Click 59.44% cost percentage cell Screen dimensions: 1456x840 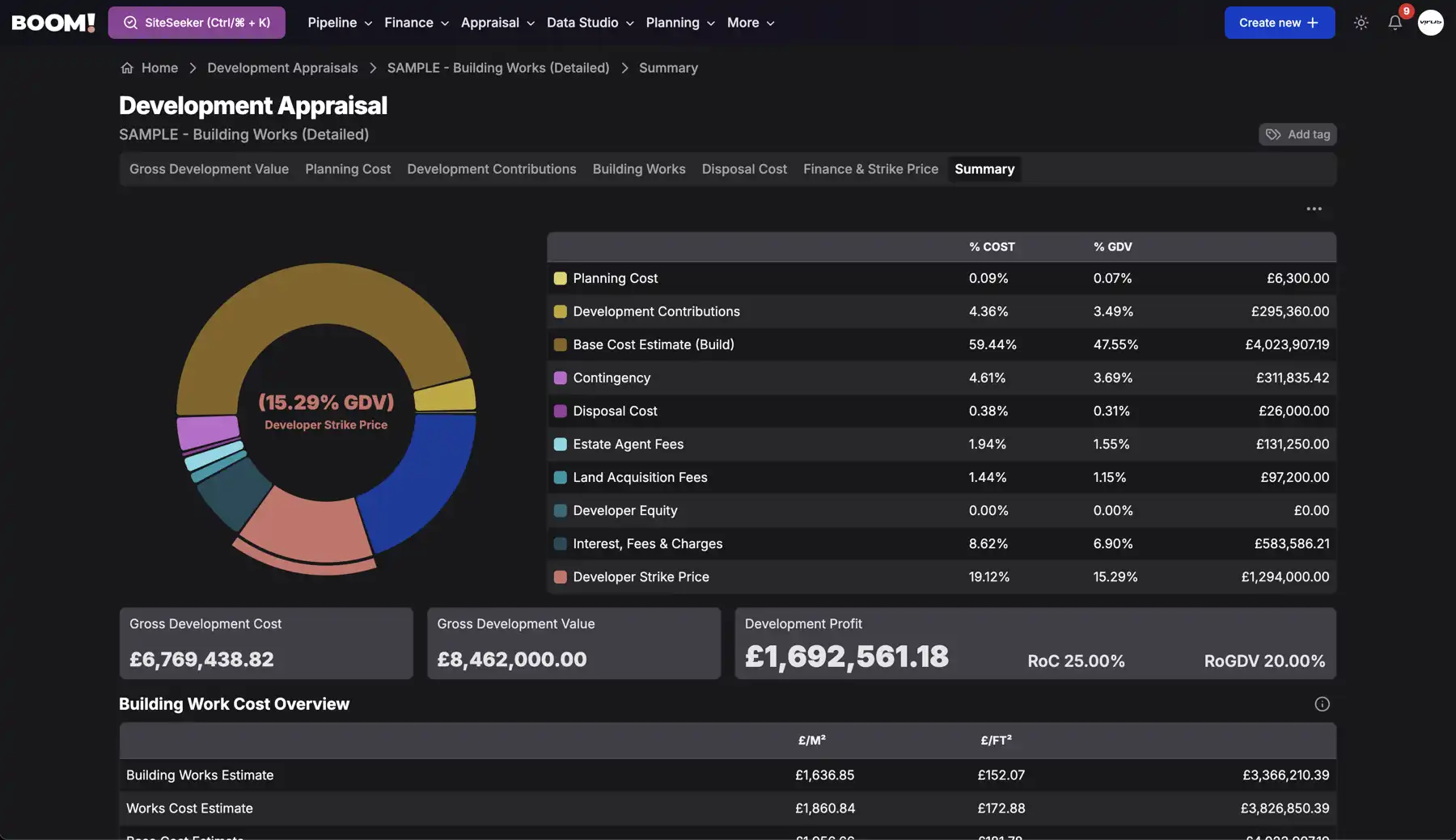993,344
